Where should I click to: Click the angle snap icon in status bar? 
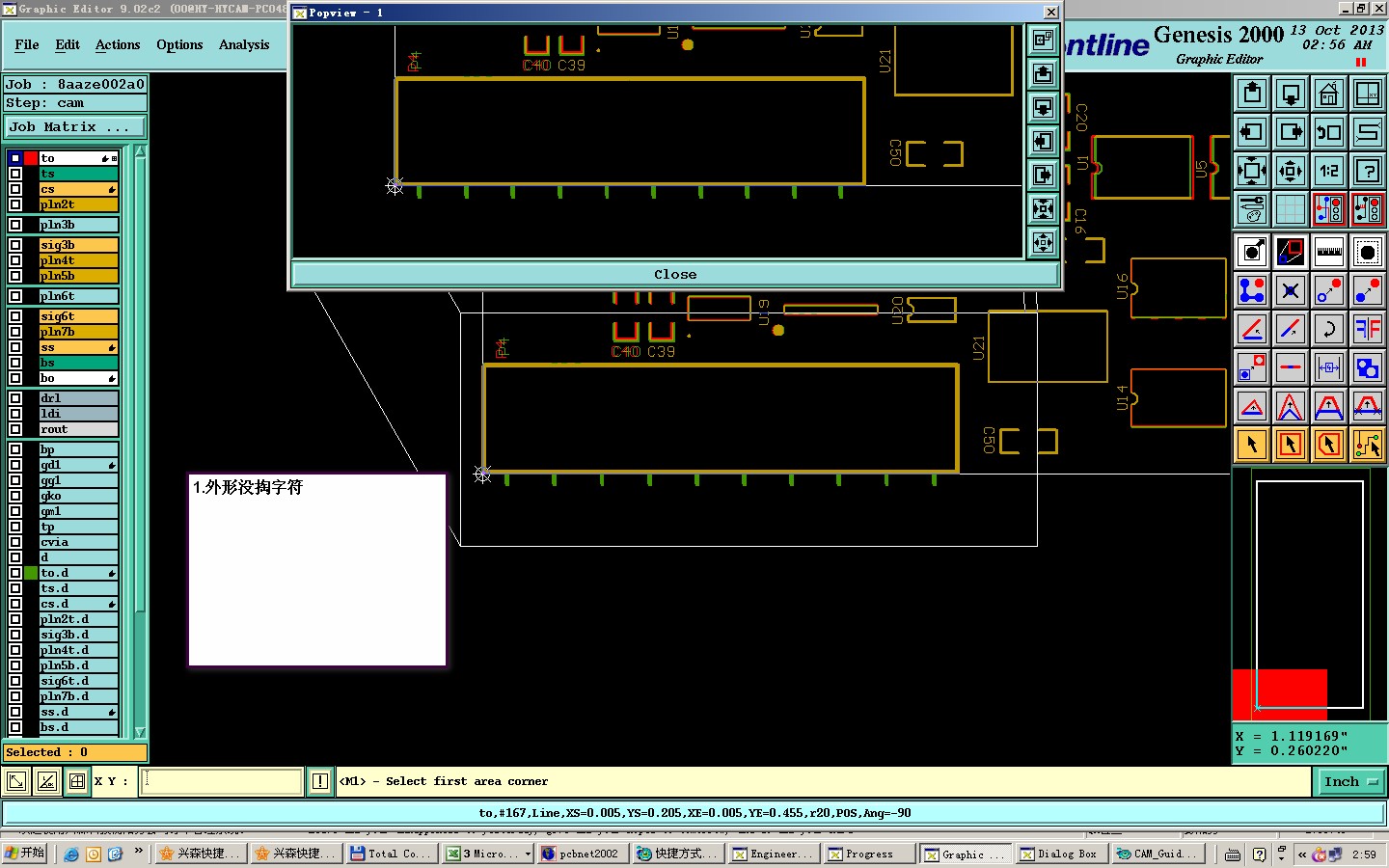[x=46, y=781]
